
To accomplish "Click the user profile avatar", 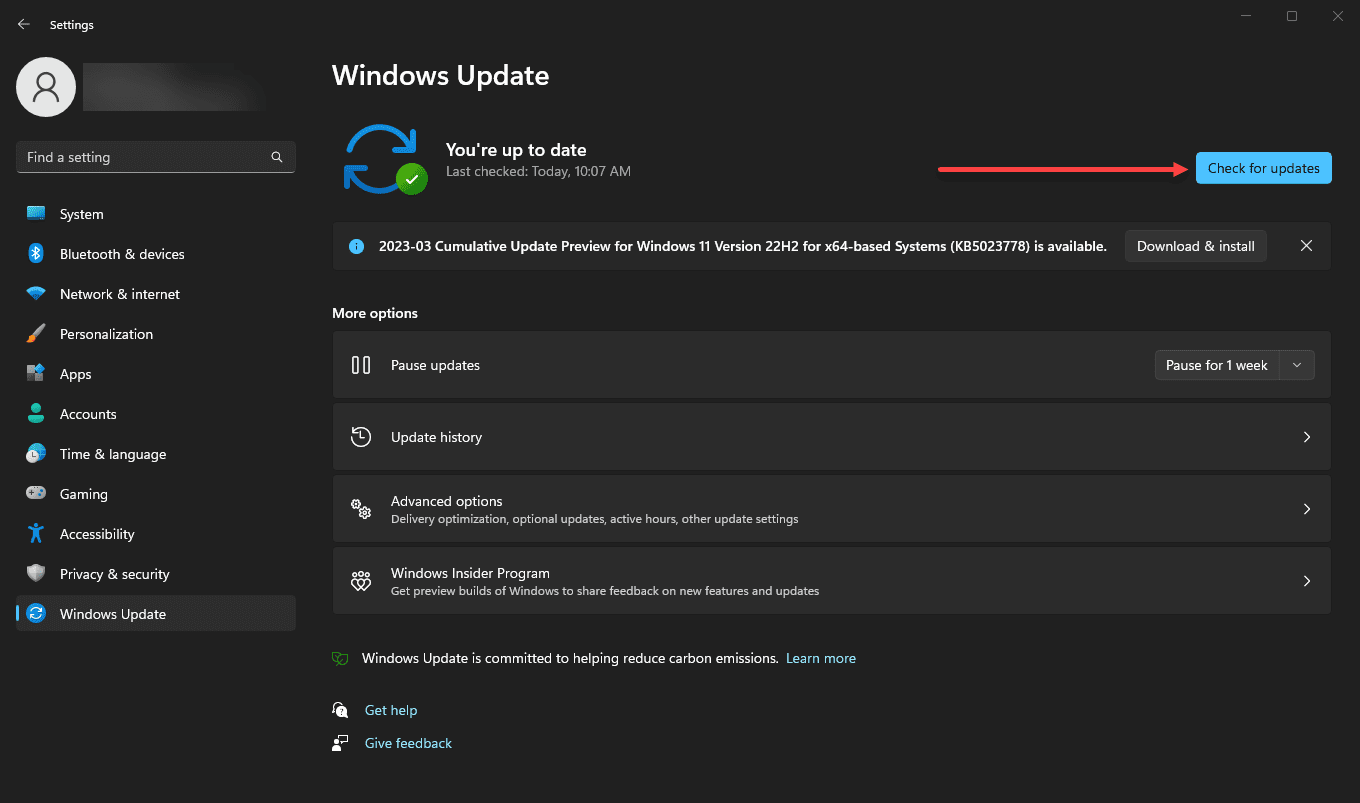I will (46, 87).
